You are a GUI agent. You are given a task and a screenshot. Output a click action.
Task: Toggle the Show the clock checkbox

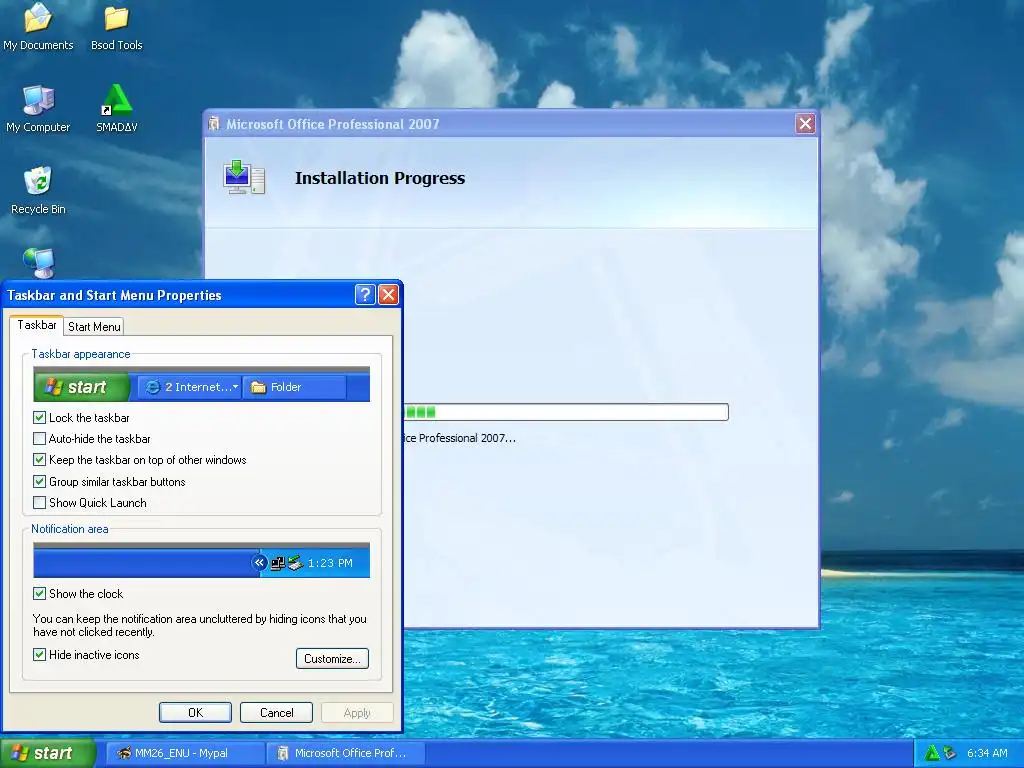(x=39, y=593)
